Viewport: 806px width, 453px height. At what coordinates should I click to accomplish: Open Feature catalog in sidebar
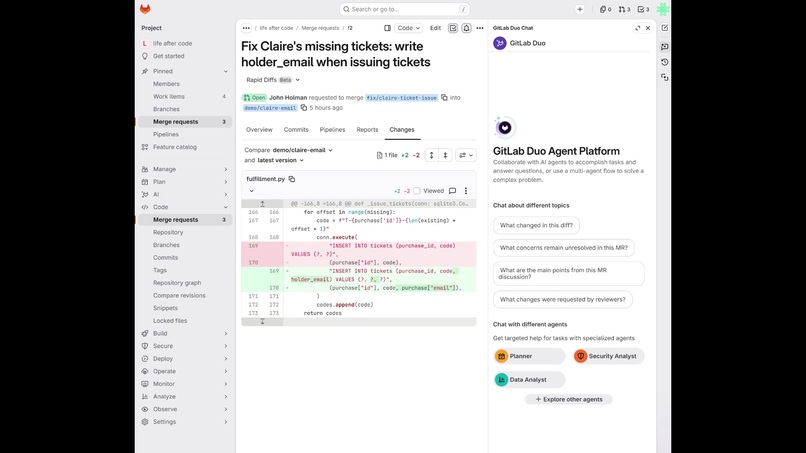[x=185, y=147]
